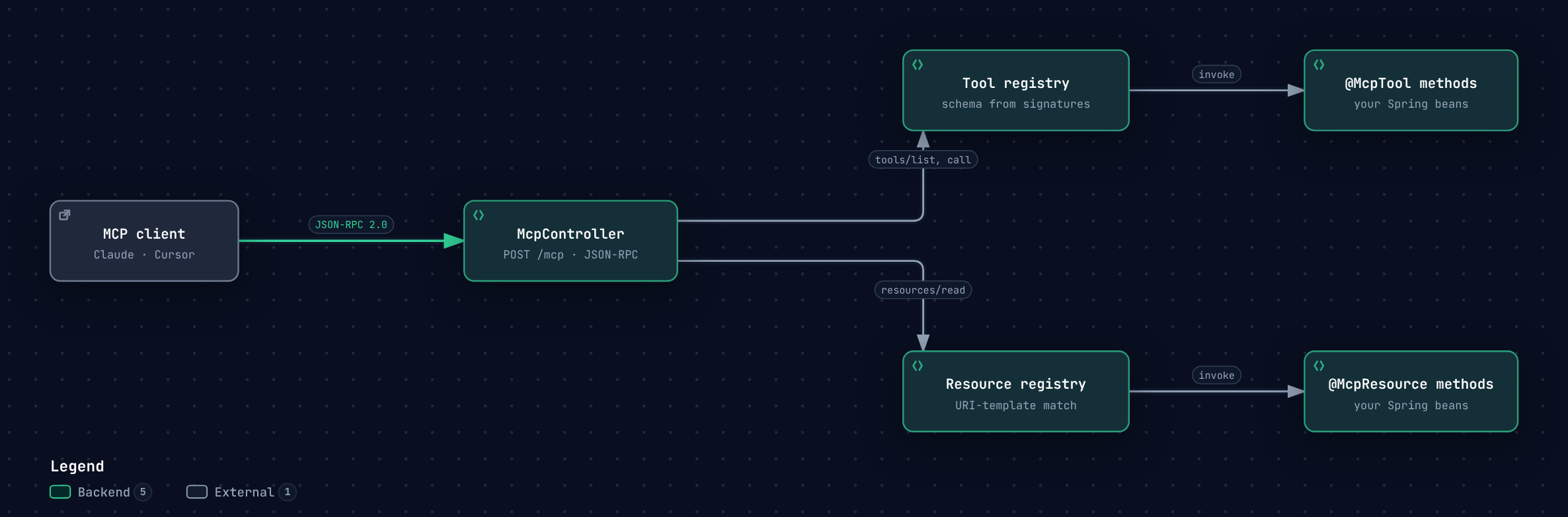Click the code icon on Resource registry node

pyautogui.click(x=918, y=366)
